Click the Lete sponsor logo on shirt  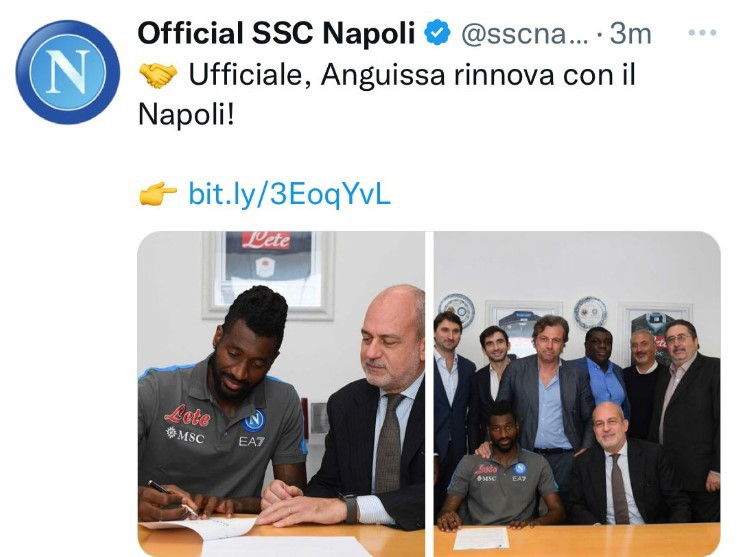point(187,416)
